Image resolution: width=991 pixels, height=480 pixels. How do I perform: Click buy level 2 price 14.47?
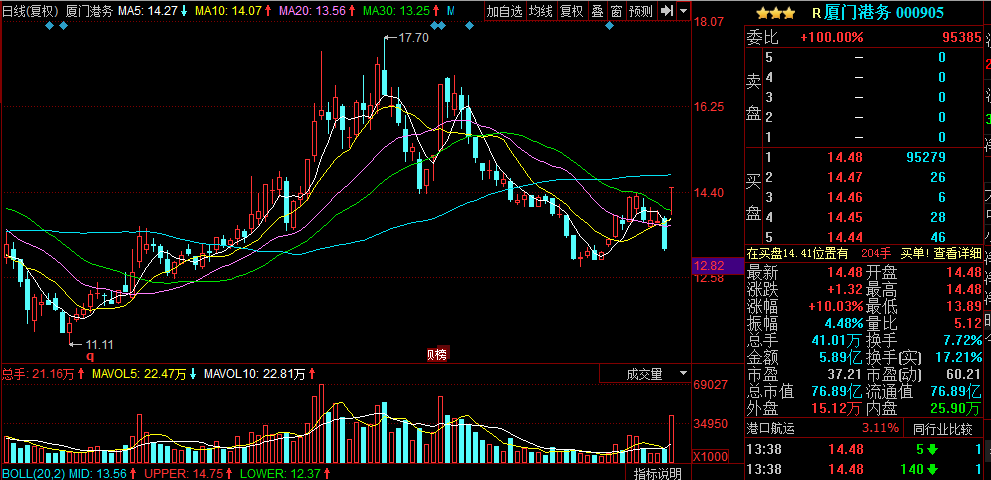pyautogui.click(x=845, y=178)
